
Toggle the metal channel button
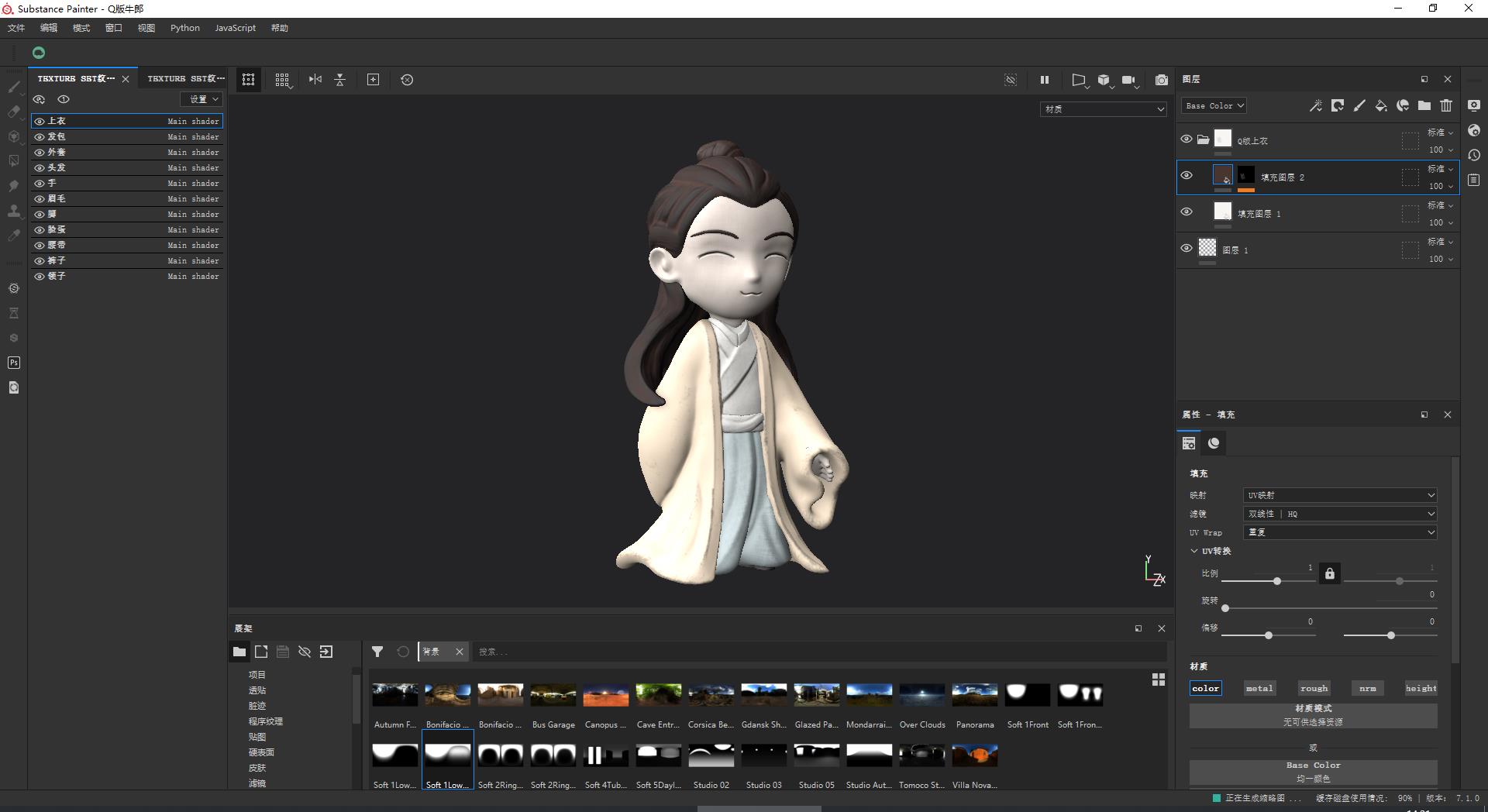pyautogui.click(x=1259, y=688)
